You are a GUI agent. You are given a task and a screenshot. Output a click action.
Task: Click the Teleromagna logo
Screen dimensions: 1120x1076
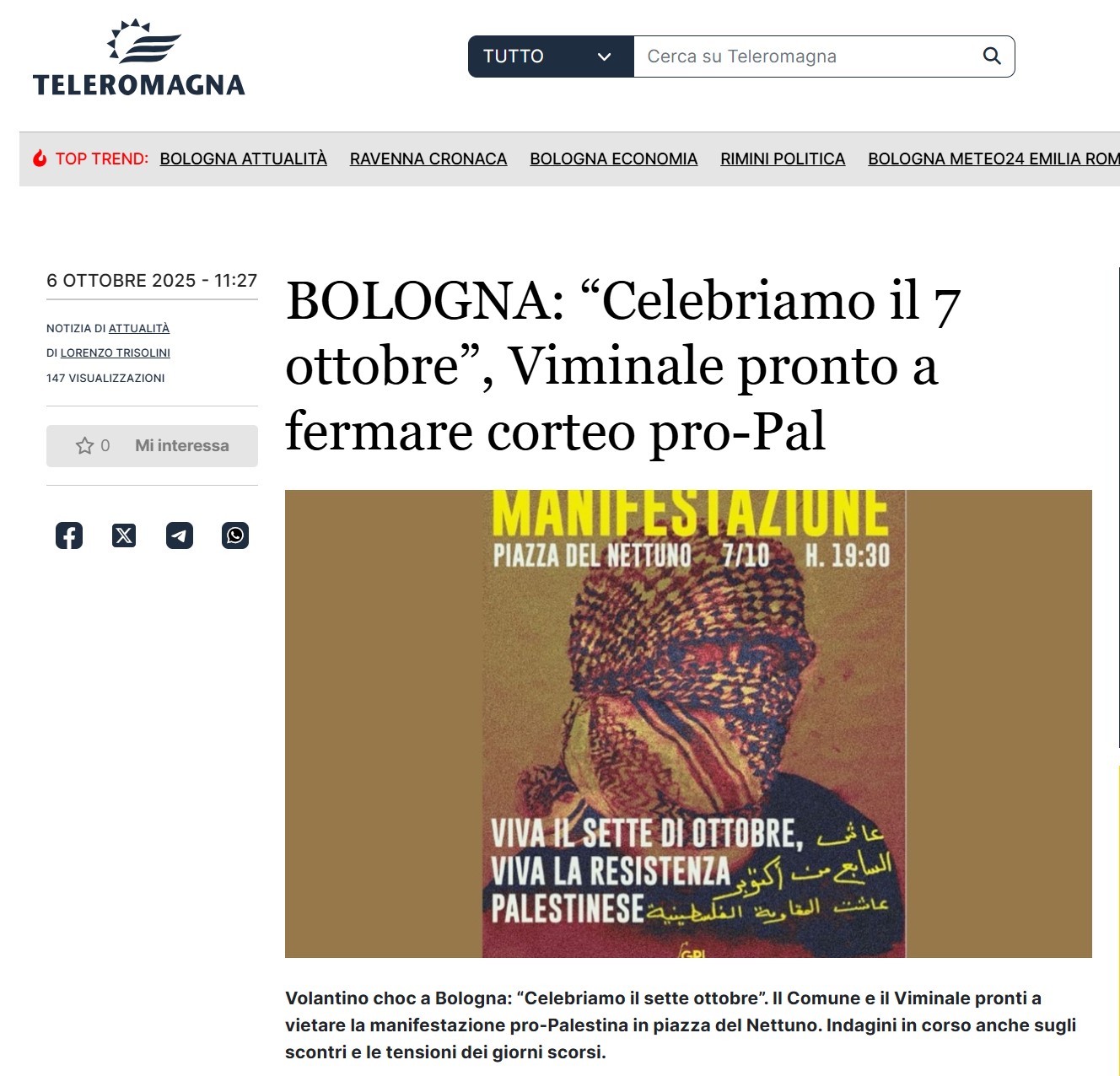coord(139,58)
